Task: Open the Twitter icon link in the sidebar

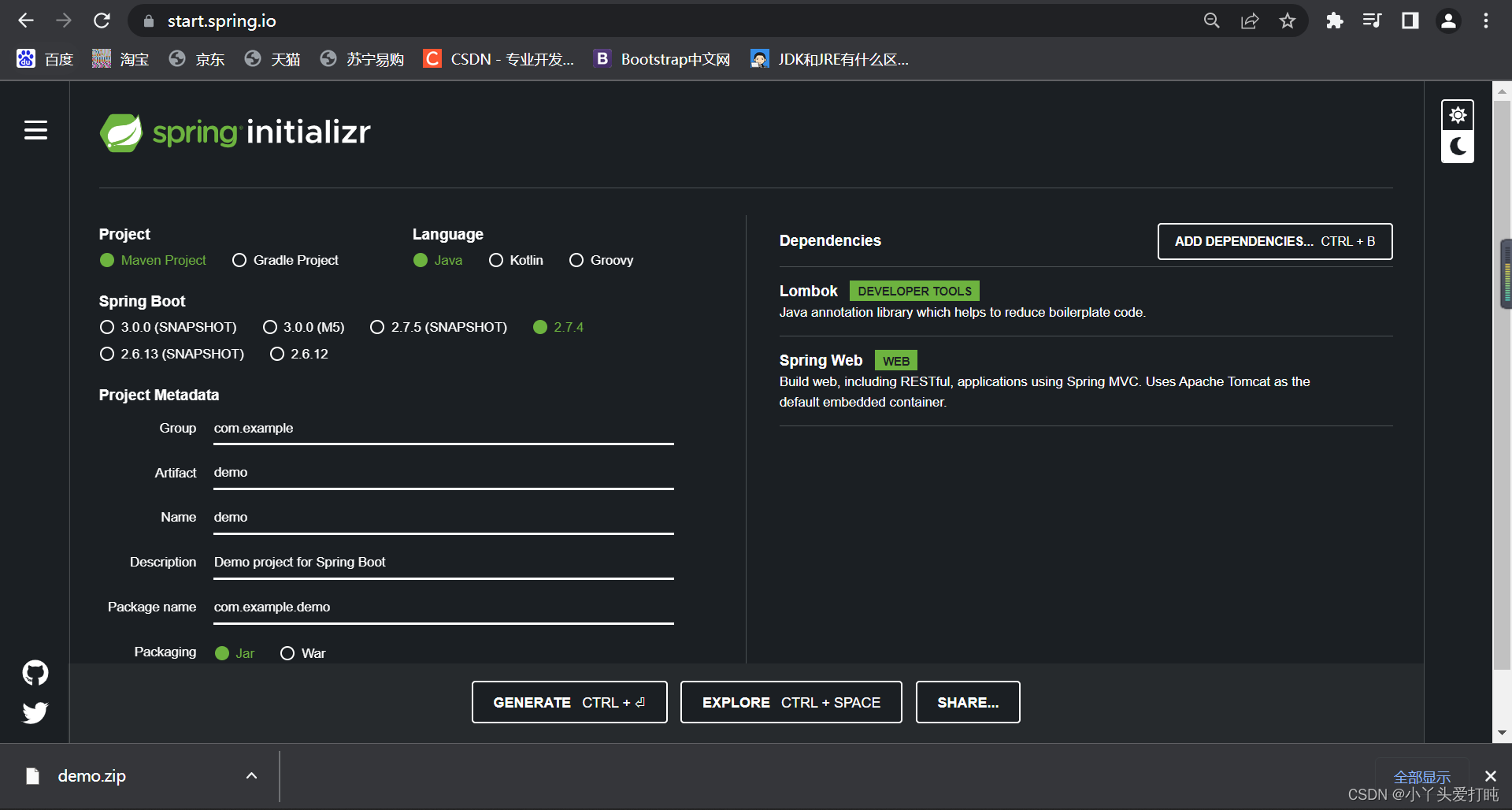Action: click(35, 712)
